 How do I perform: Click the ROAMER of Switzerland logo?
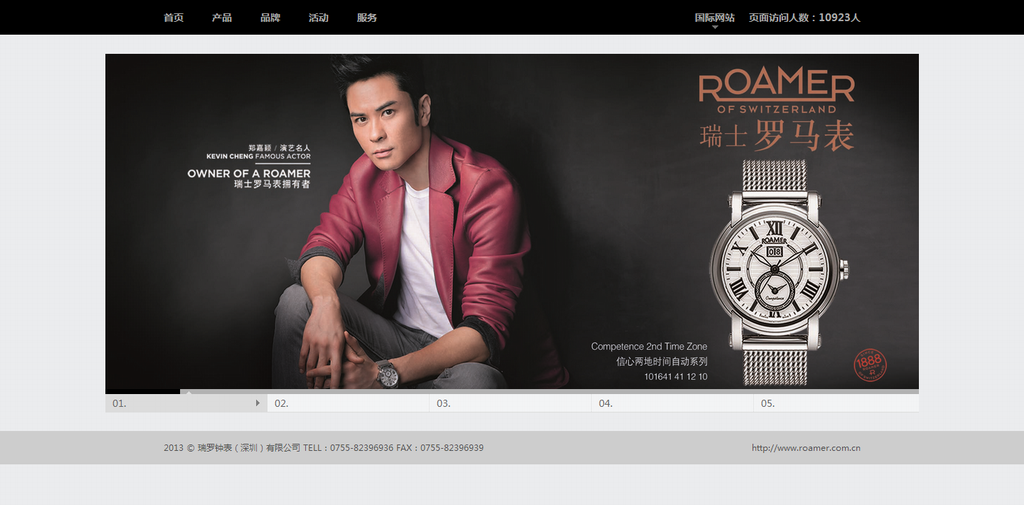(776, 91)
